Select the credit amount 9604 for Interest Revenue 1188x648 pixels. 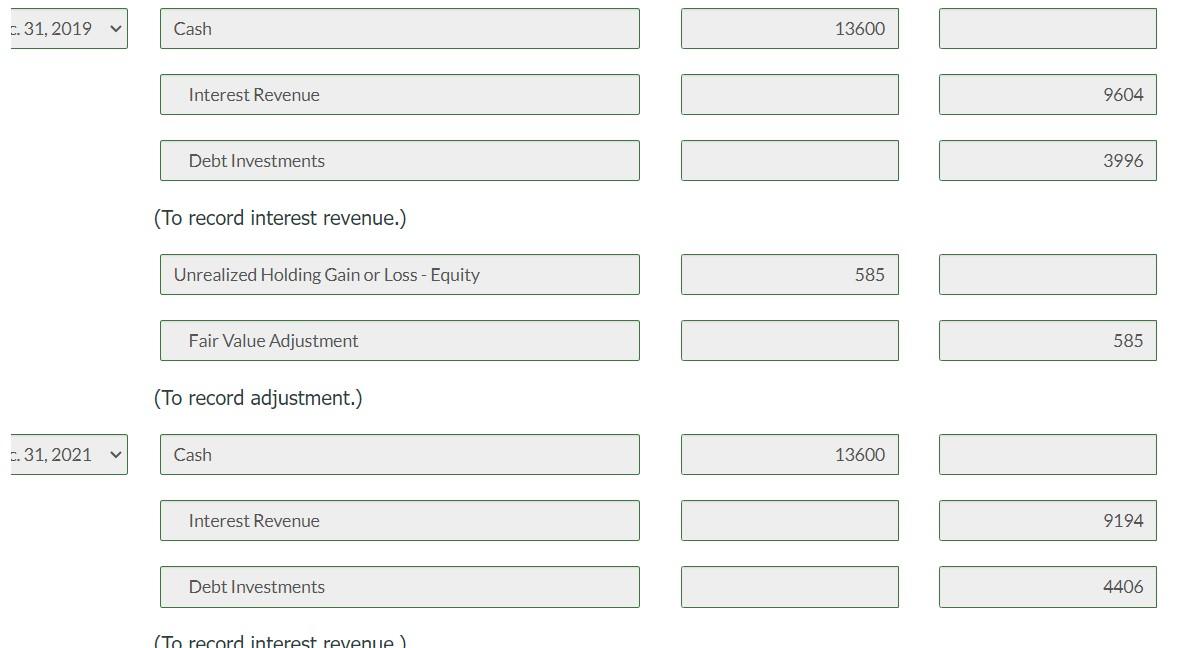point(1047,94)
